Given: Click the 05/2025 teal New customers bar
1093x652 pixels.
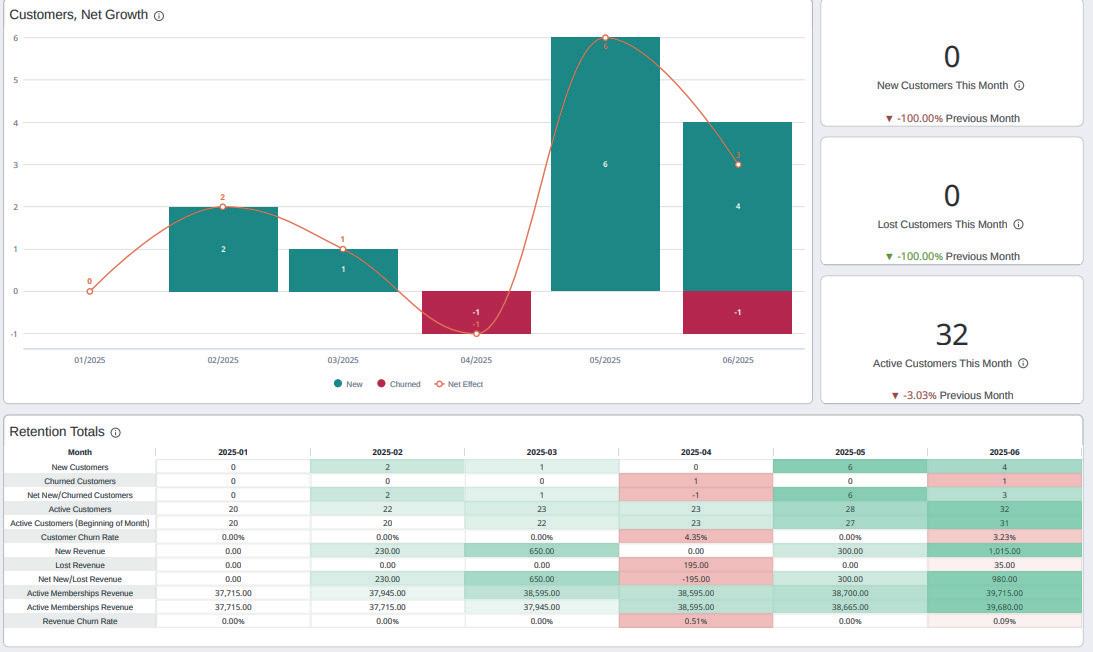Looking at the screenshot, I should (x=605, y=164).
